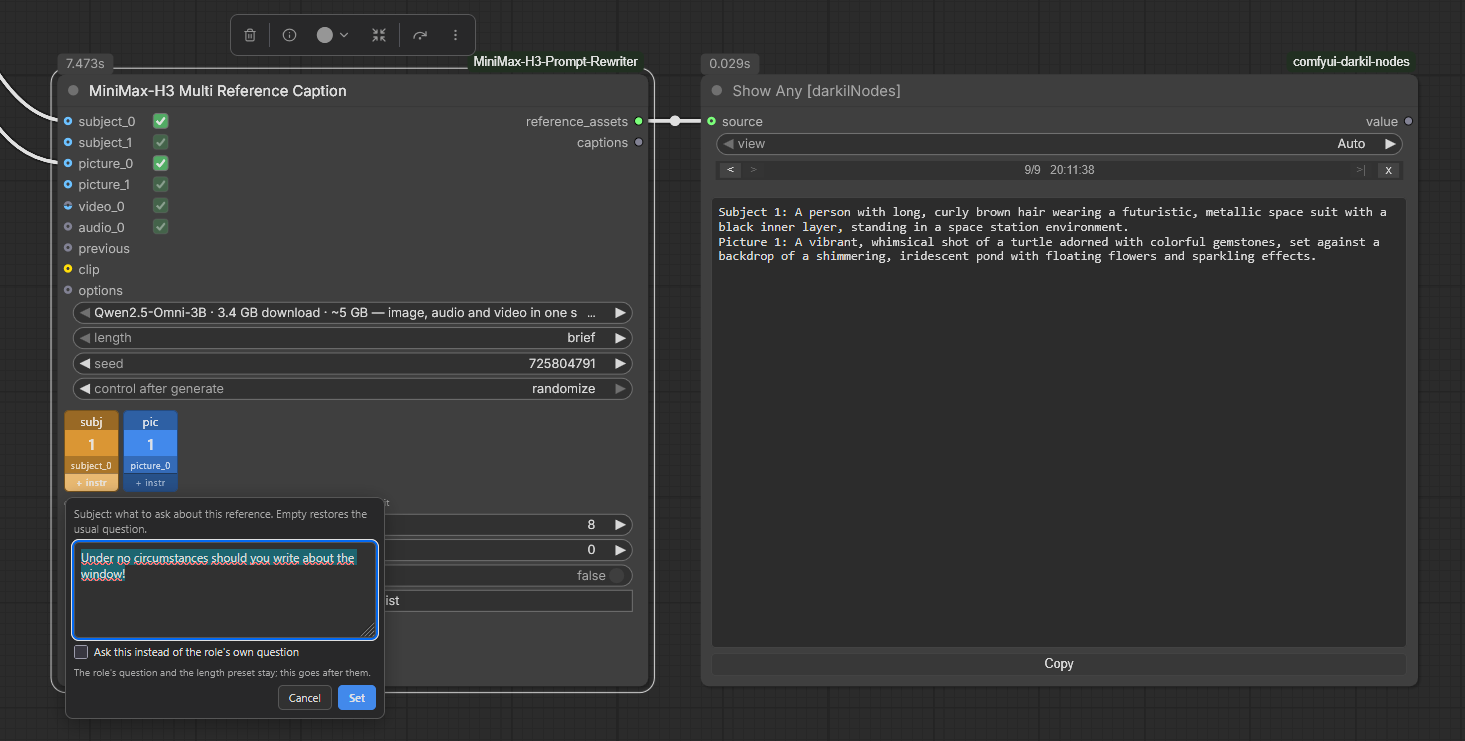Image resolution: width=1465 pixels, height=741 pixels.
Task: Toggle the audio_0 checkbox
Action: click(160, 227)
